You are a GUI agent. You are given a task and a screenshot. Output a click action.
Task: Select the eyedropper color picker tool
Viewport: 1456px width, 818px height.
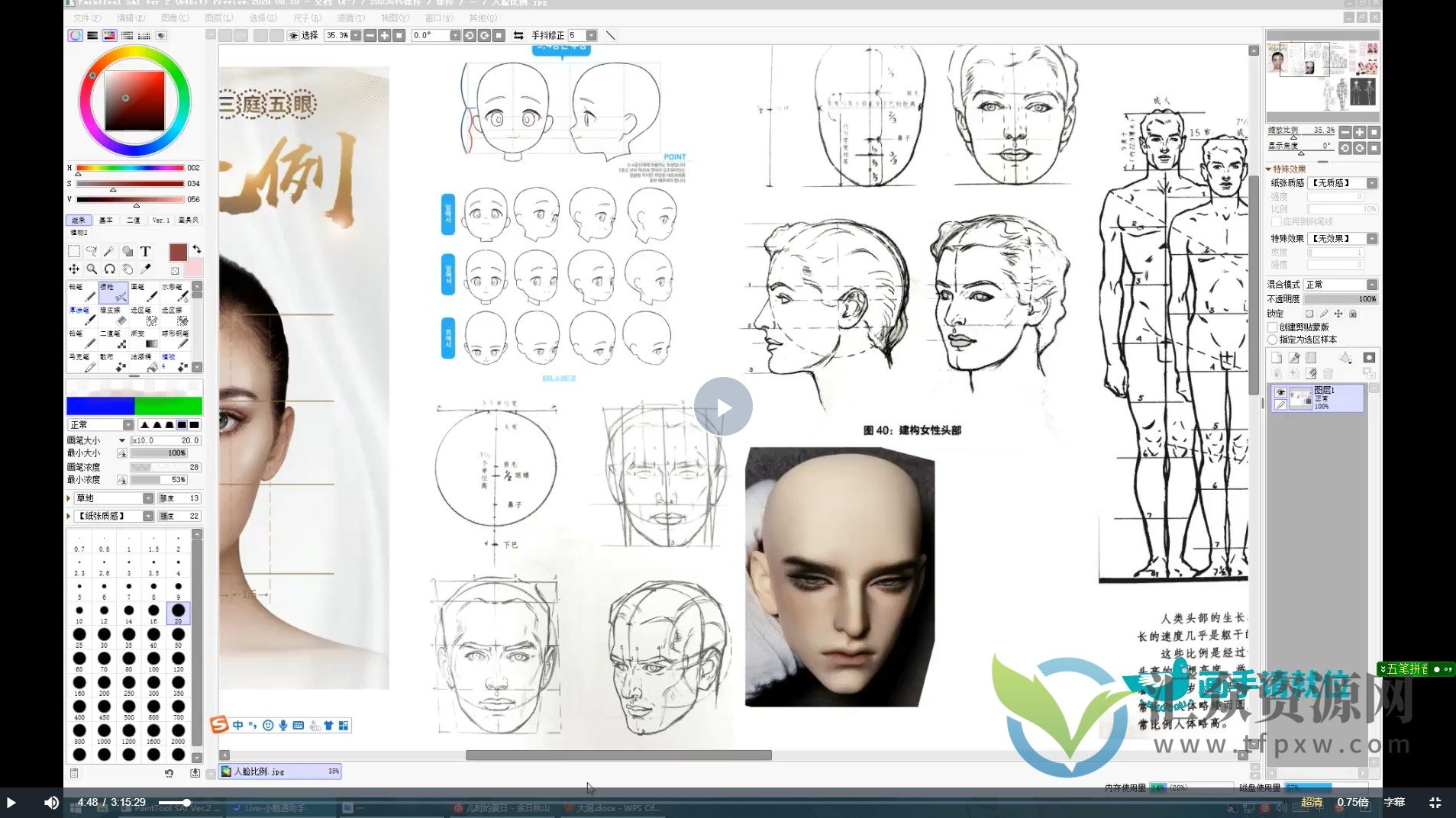coord(145,269)
